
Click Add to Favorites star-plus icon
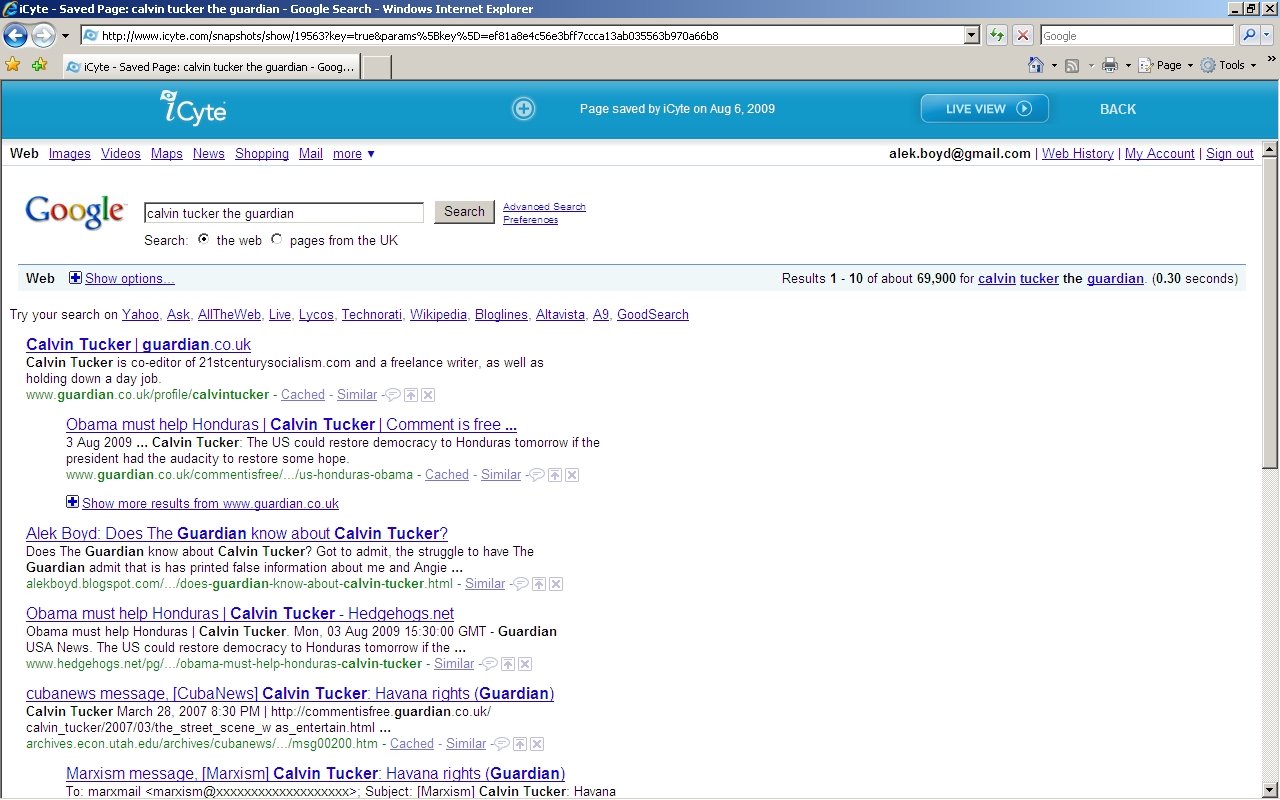[39, 65]
